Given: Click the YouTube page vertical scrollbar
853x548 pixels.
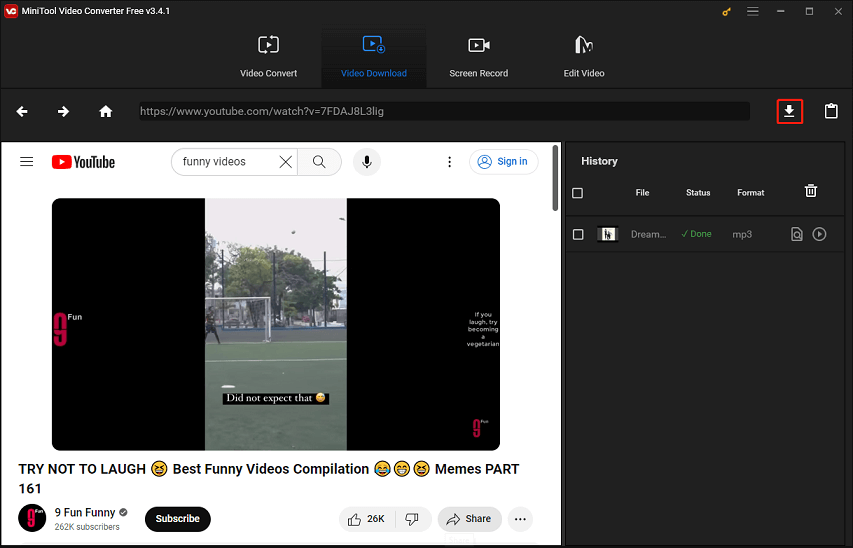Looking at the screenshot, I should (555, 177).
